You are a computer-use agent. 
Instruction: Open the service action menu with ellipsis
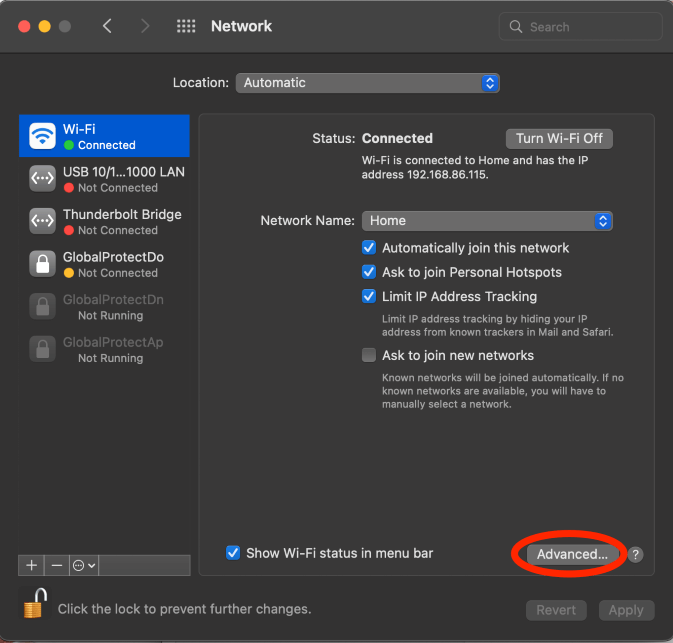pyautogui.click(x=85, y=565)
